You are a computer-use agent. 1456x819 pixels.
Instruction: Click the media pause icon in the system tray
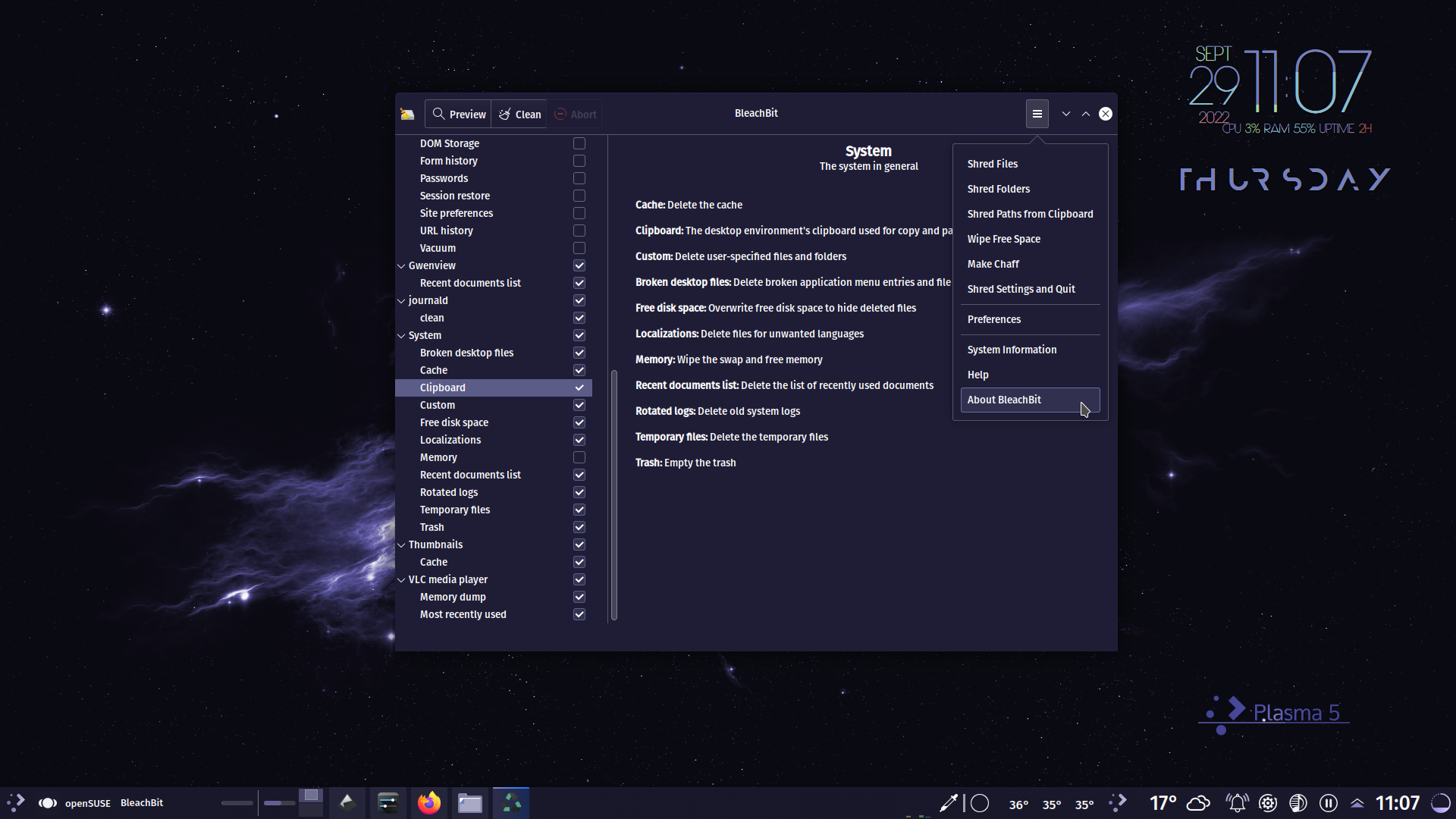[1329, 803]
